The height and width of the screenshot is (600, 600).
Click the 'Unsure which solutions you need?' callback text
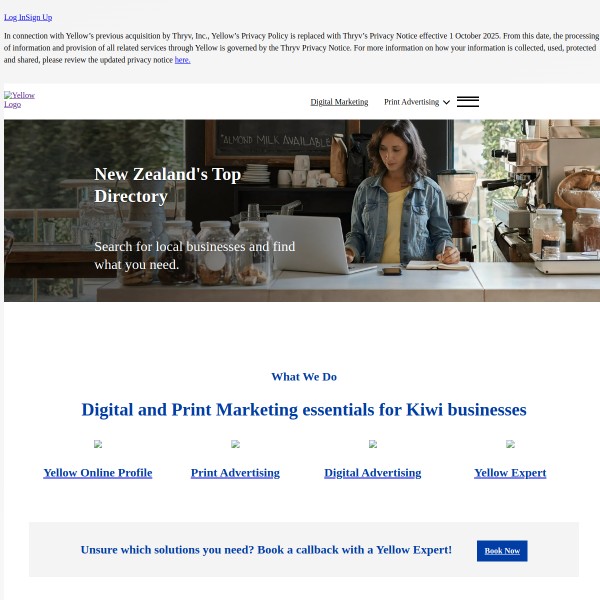[x=266, y=550]
